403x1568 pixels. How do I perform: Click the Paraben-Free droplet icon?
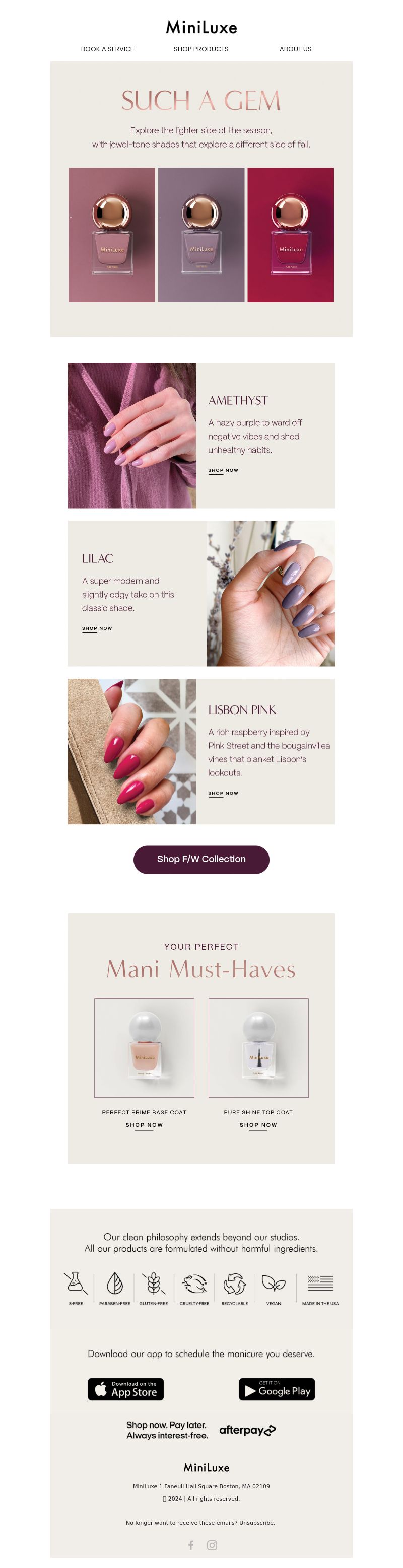pyautogui.click(x=114, y=1282)
